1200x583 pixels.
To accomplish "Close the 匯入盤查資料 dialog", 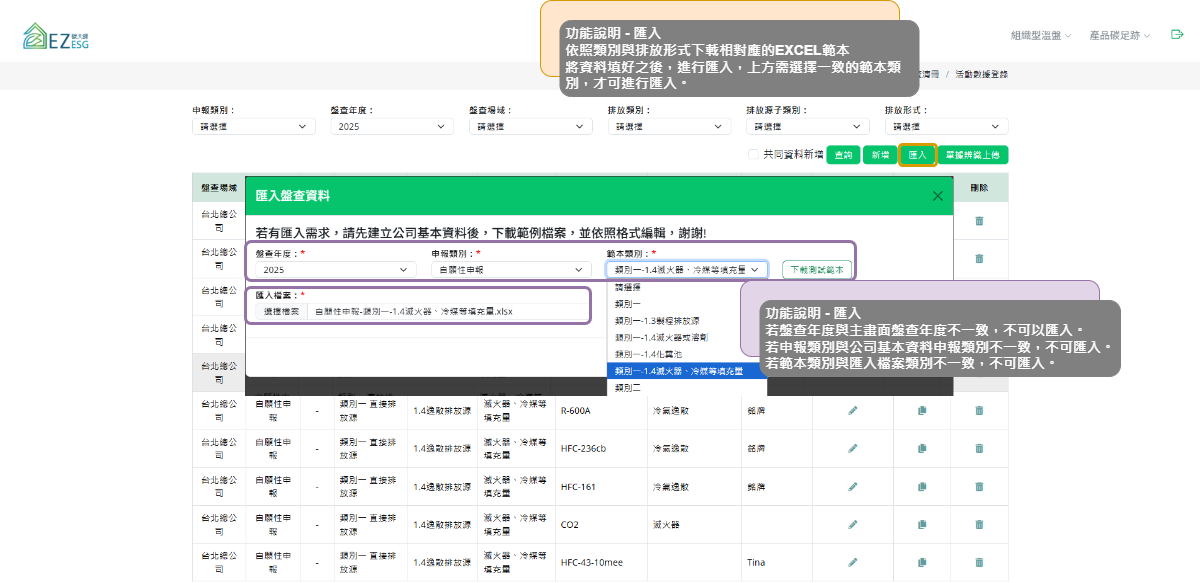I will [937, 196].
